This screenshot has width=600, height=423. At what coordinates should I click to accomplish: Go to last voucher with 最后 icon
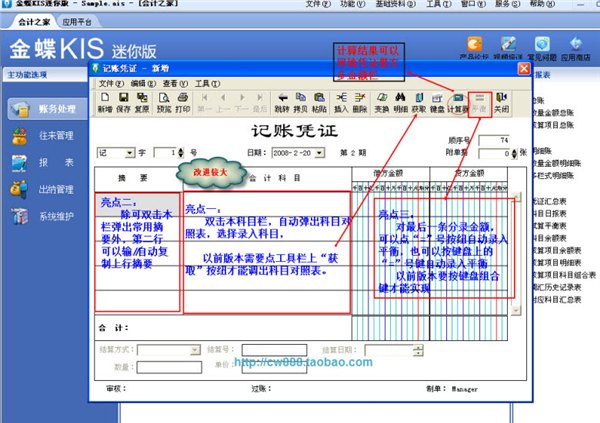pyautogui.click(x=260, y=103)
